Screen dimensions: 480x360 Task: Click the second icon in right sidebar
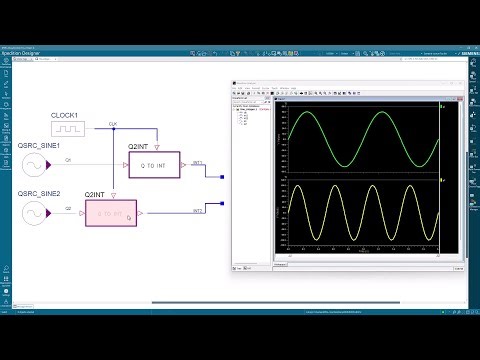coord(473,76)
